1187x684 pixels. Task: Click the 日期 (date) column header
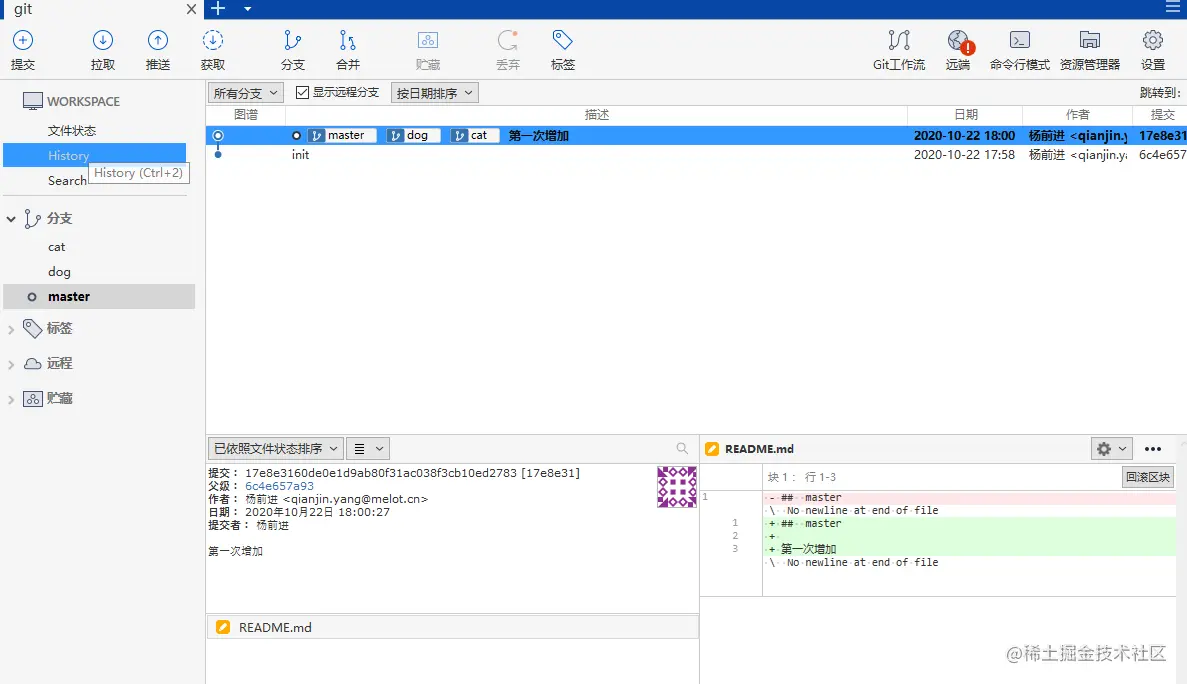coord(965,114)
